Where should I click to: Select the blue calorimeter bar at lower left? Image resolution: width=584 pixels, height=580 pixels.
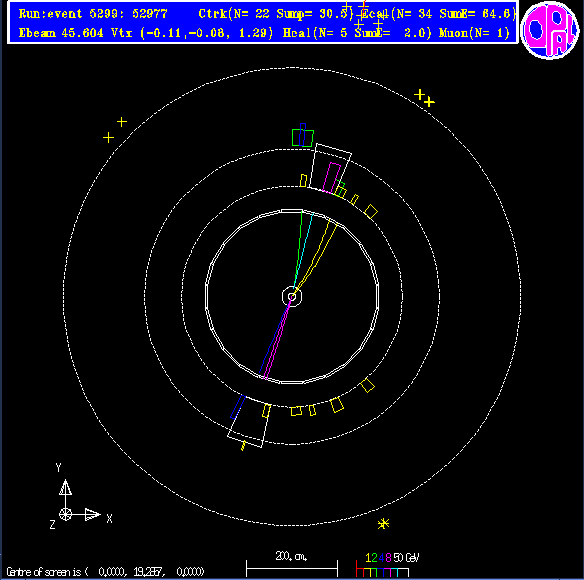pyautogui.click(x=238, y=407)
